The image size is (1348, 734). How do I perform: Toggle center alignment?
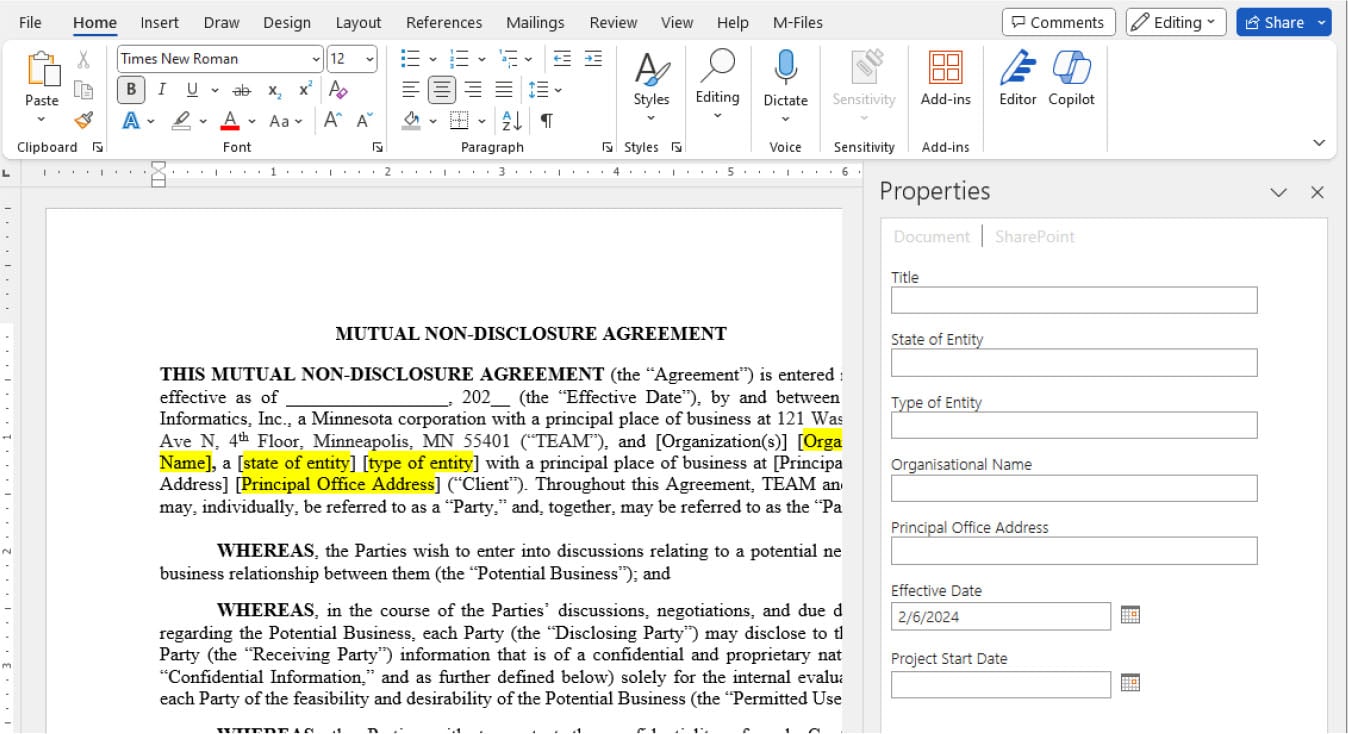point(442,90)
